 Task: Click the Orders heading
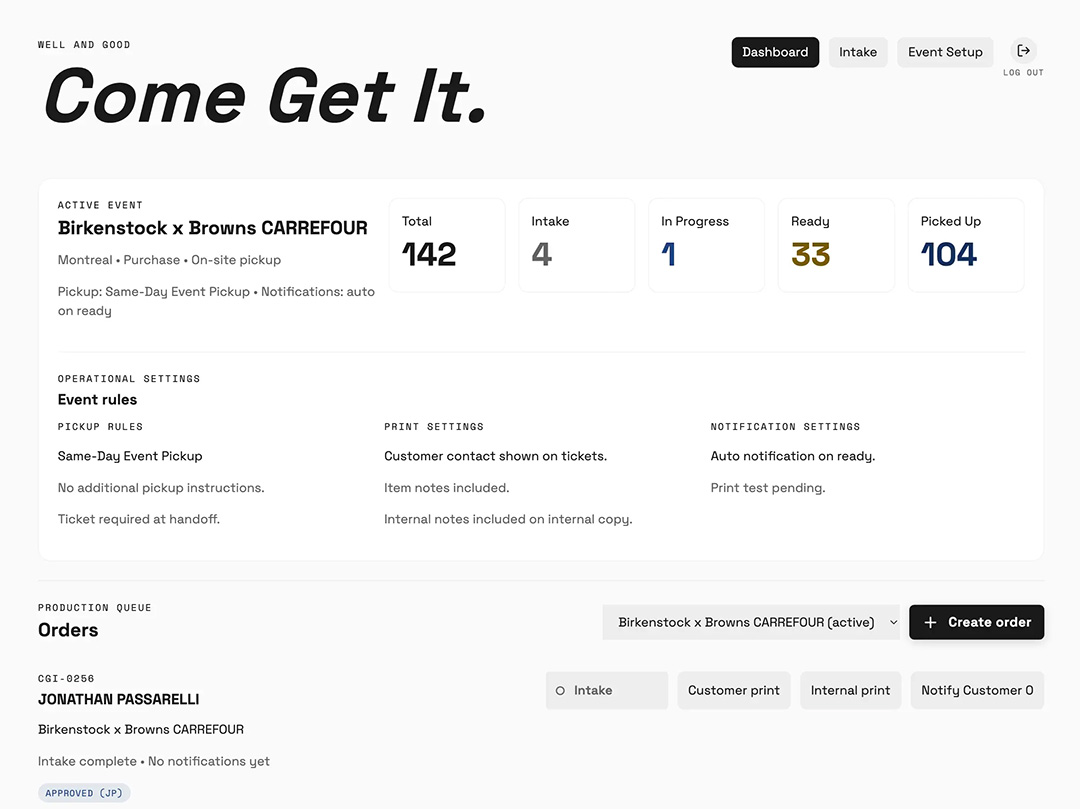coord(68,631)
